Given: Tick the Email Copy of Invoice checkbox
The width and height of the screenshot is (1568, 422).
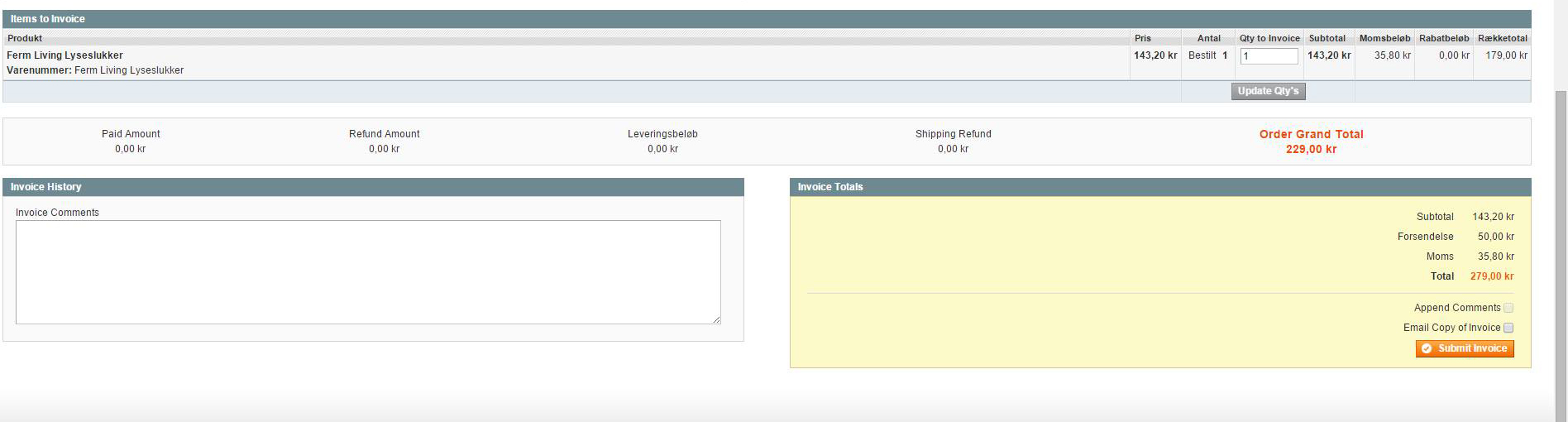Looking at the screenshot, I should [x=1508, y=328].
